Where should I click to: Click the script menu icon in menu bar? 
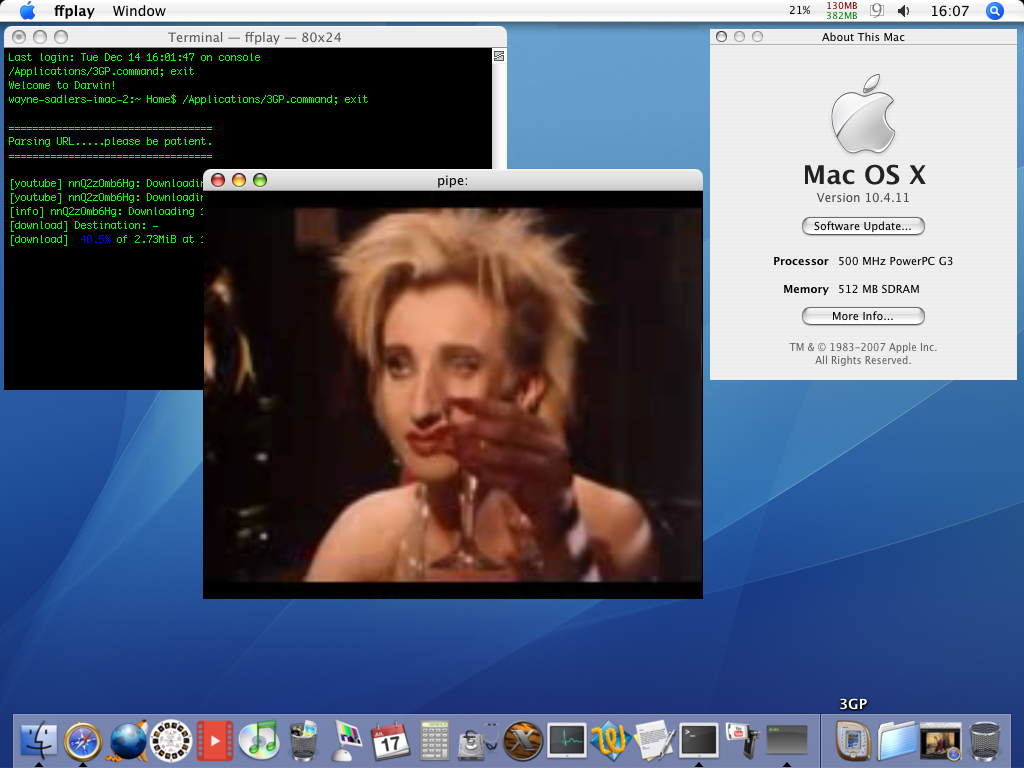coord(877,10)
